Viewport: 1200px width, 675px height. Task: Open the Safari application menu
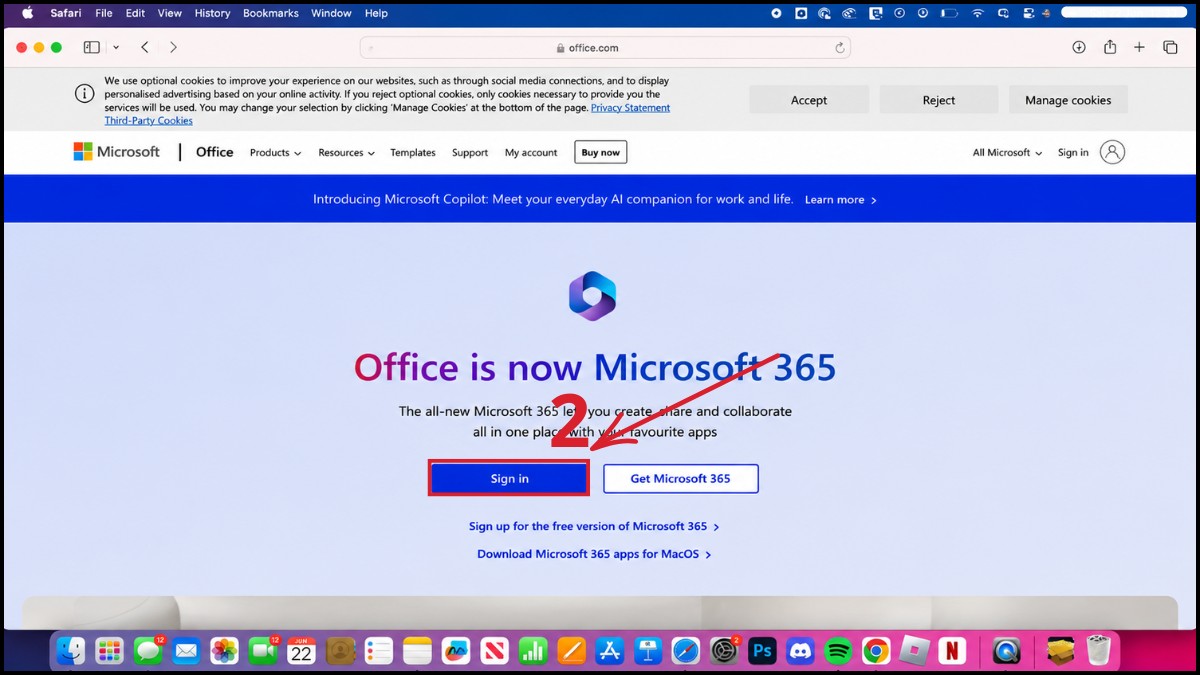coord(66,13)
